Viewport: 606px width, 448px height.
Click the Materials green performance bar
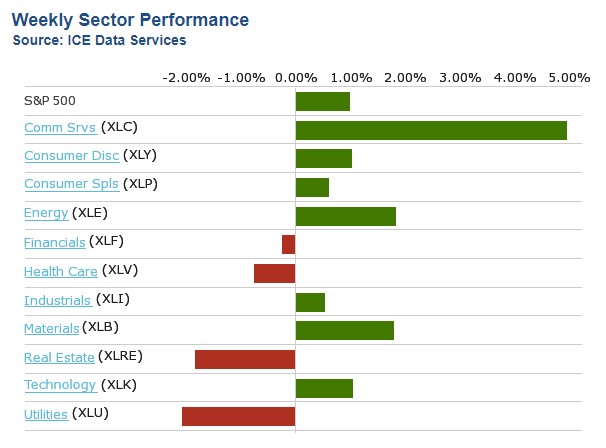tap(344, 330)
